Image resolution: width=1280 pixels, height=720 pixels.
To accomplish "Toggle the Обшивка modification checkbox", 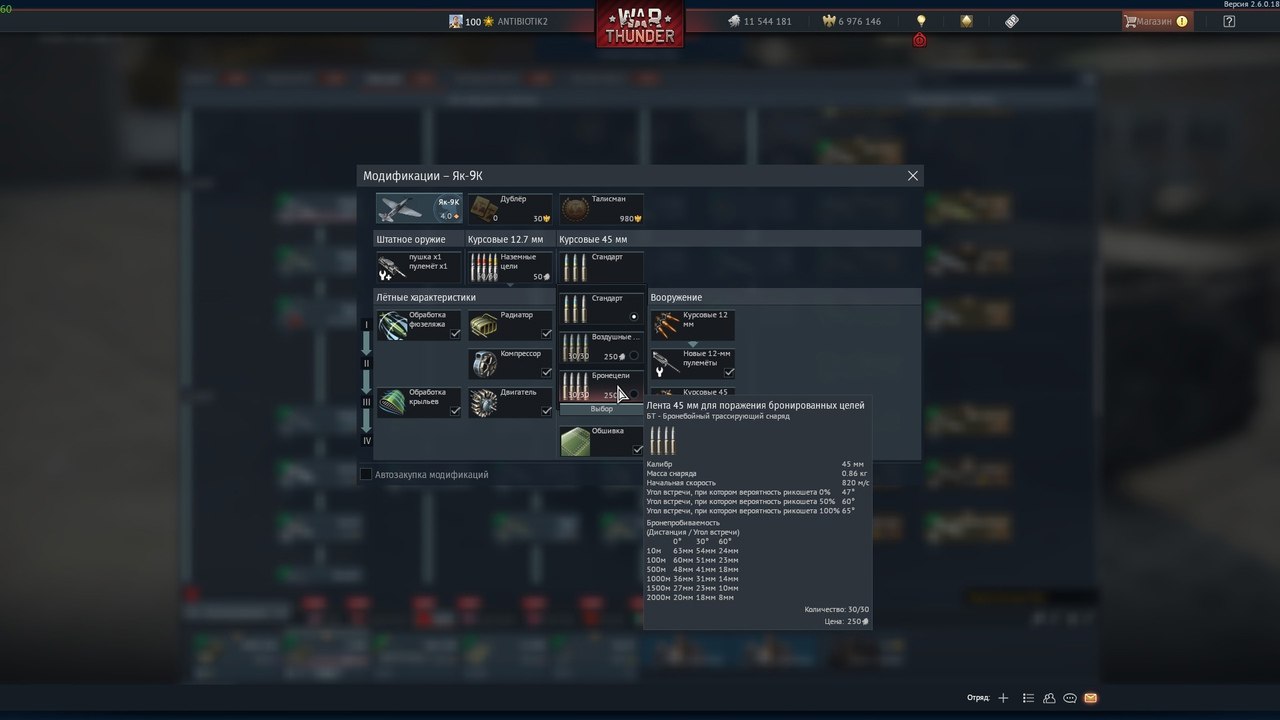I will (x=637, y=450).
